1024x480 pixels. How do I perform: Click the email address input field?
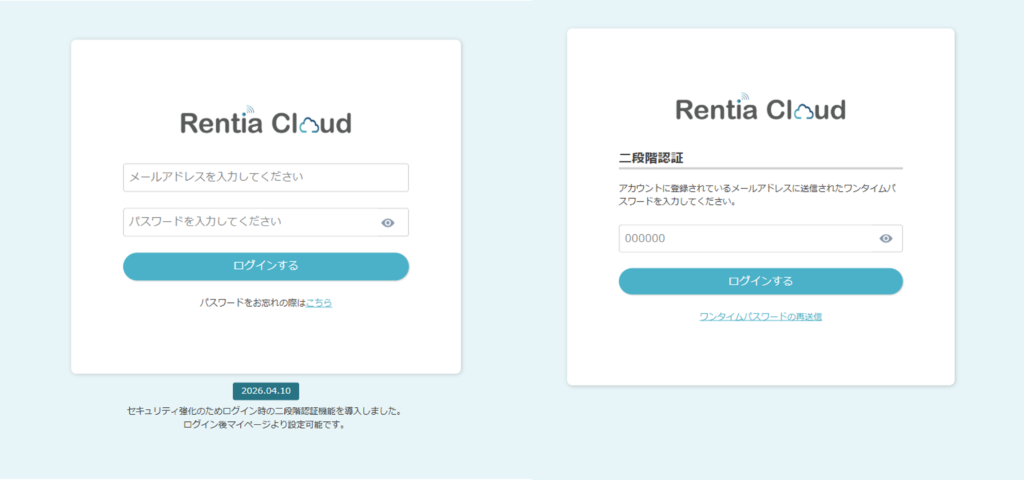coord(265,177)
